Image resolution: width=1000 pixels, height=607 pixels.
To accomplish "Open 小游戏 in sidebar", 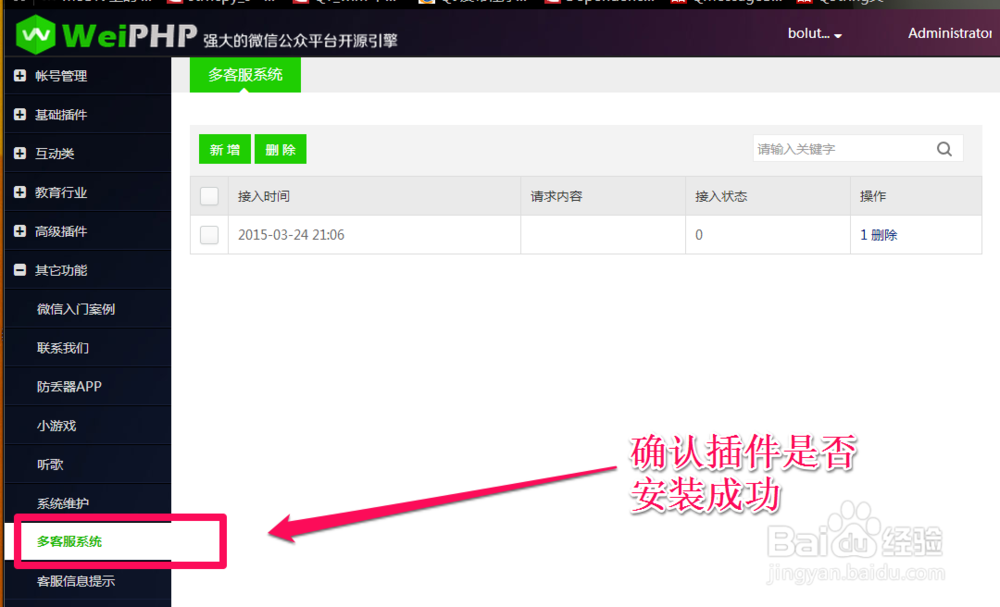I will pyautogui.click(x=56, y=426).
